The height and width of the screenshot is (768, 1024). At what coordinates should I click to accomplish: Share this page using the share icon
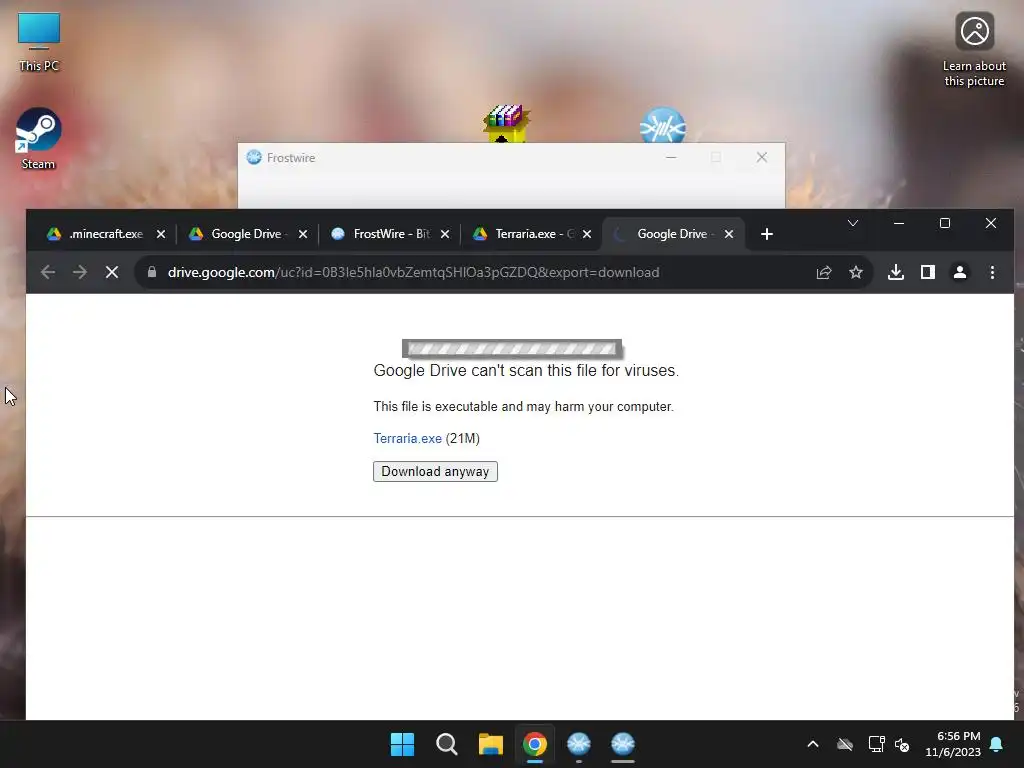pyautogui.click(x=824, y=272)
